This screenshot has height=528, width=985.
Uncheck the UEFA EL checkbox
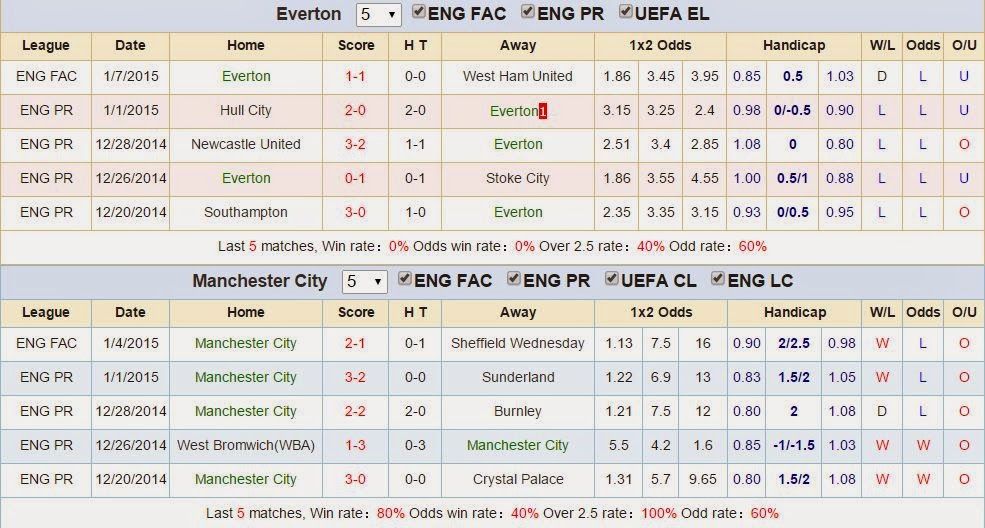click(x=626, y=13)
